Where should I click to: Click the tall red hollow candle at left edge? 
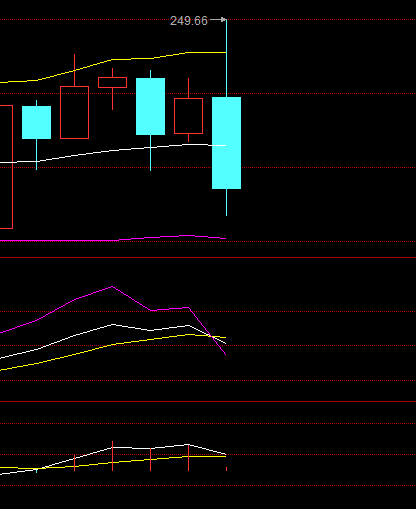pyautogui.click(x=6, y=167)
